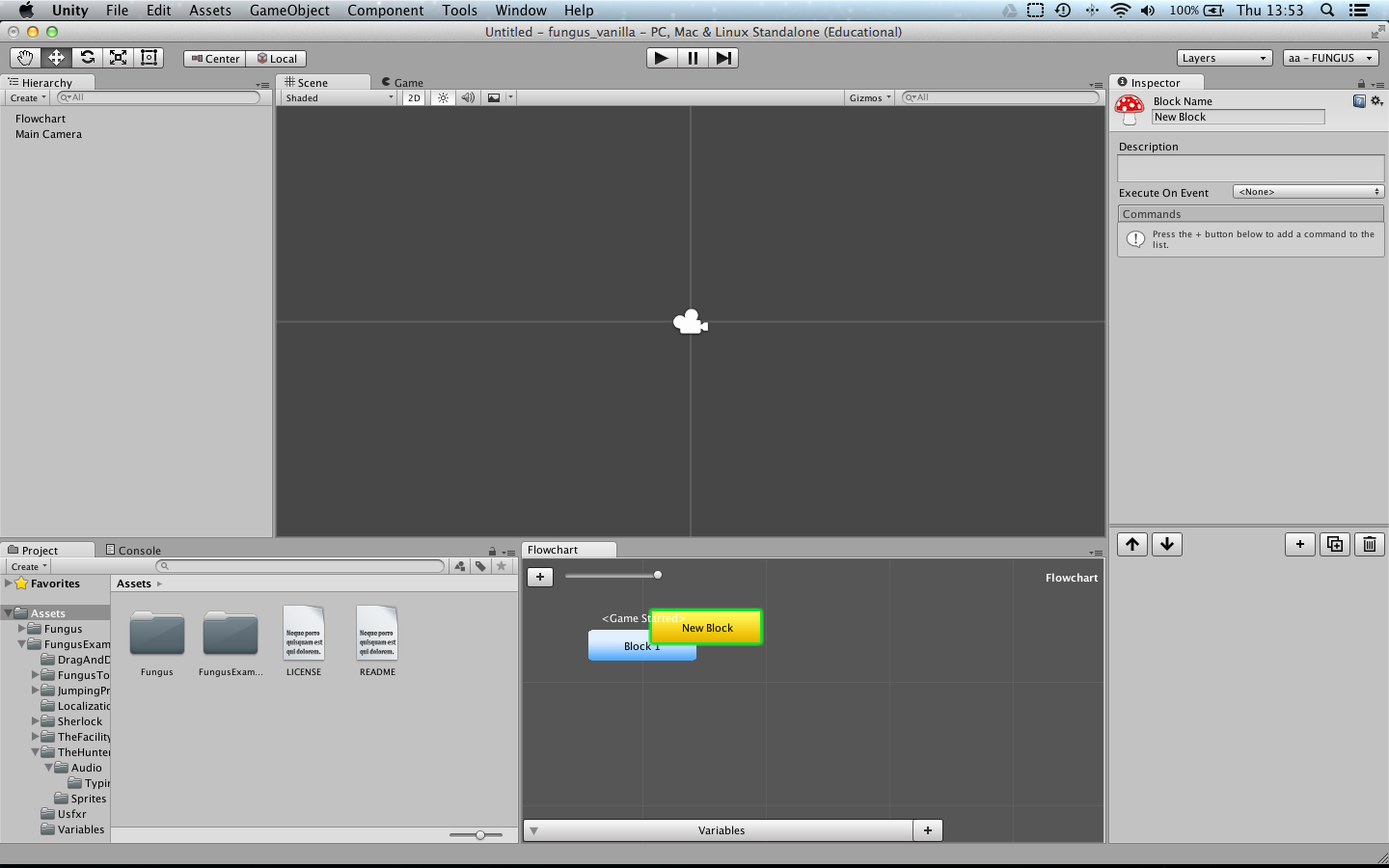
Task: Open the Inspector gear settings menu
Action: (1376, 101)
